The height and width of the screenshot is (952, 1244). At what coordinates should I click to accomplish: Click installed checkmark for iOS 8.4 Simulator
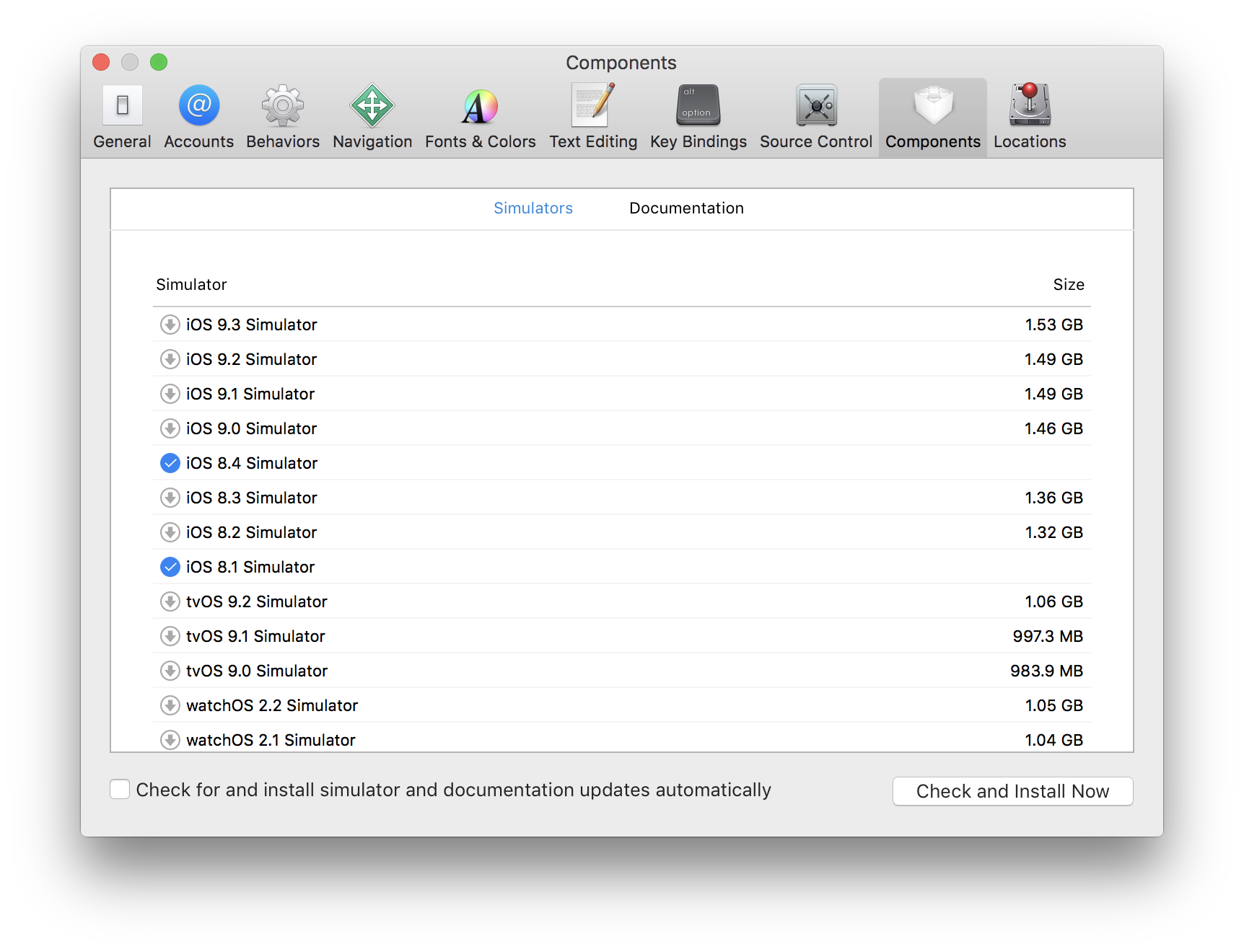click(170, 463)
